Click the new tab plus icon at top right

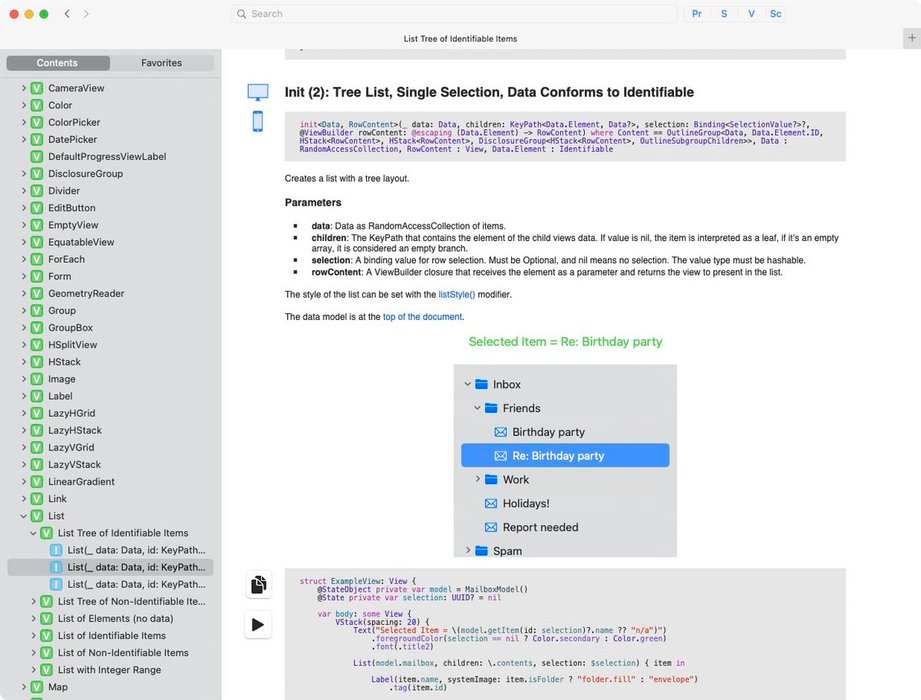click(x=912, y=36)
